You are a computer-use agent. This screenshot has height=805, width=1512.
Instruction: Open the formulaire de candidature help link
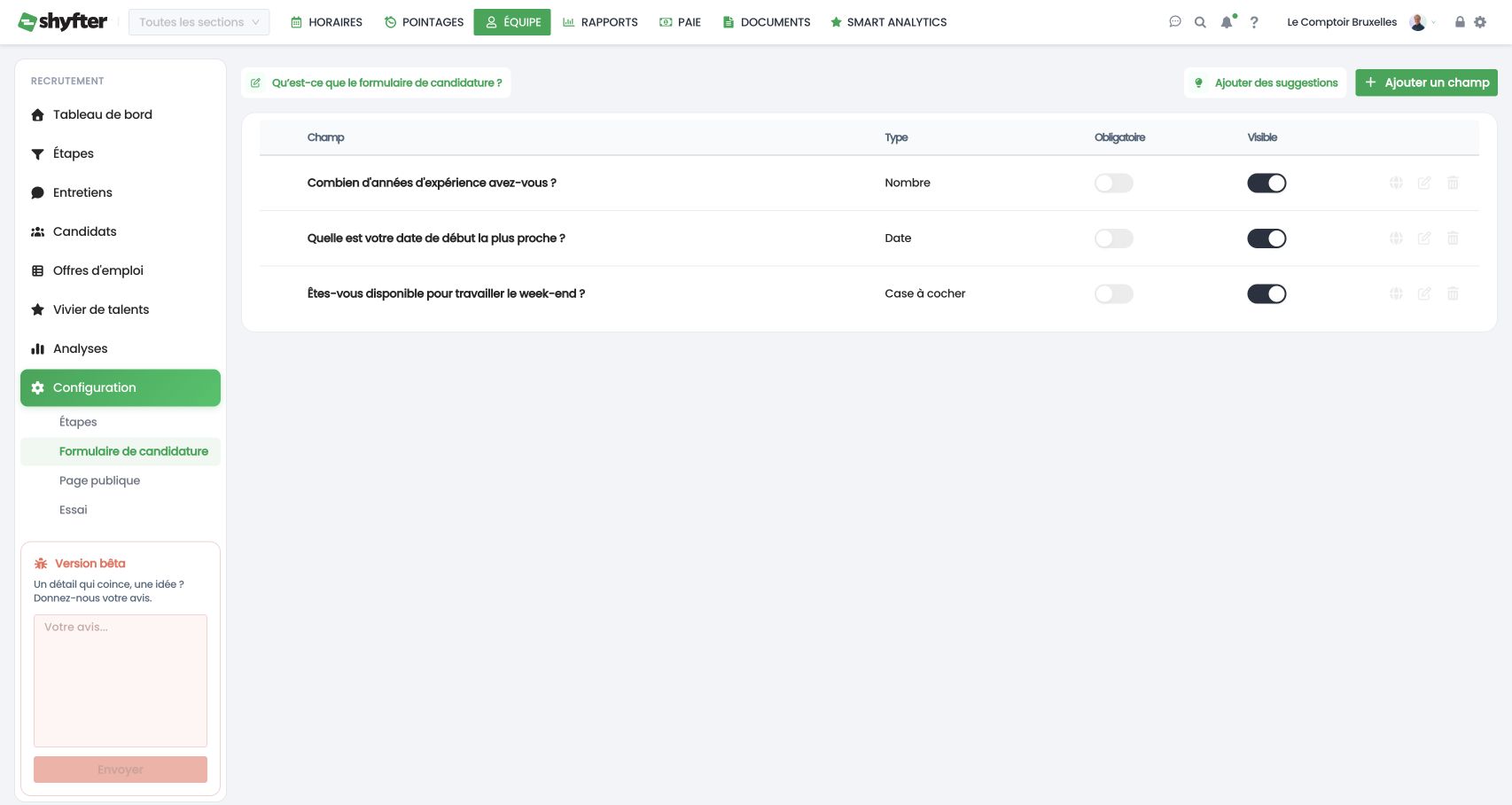[x=376, y=82]
